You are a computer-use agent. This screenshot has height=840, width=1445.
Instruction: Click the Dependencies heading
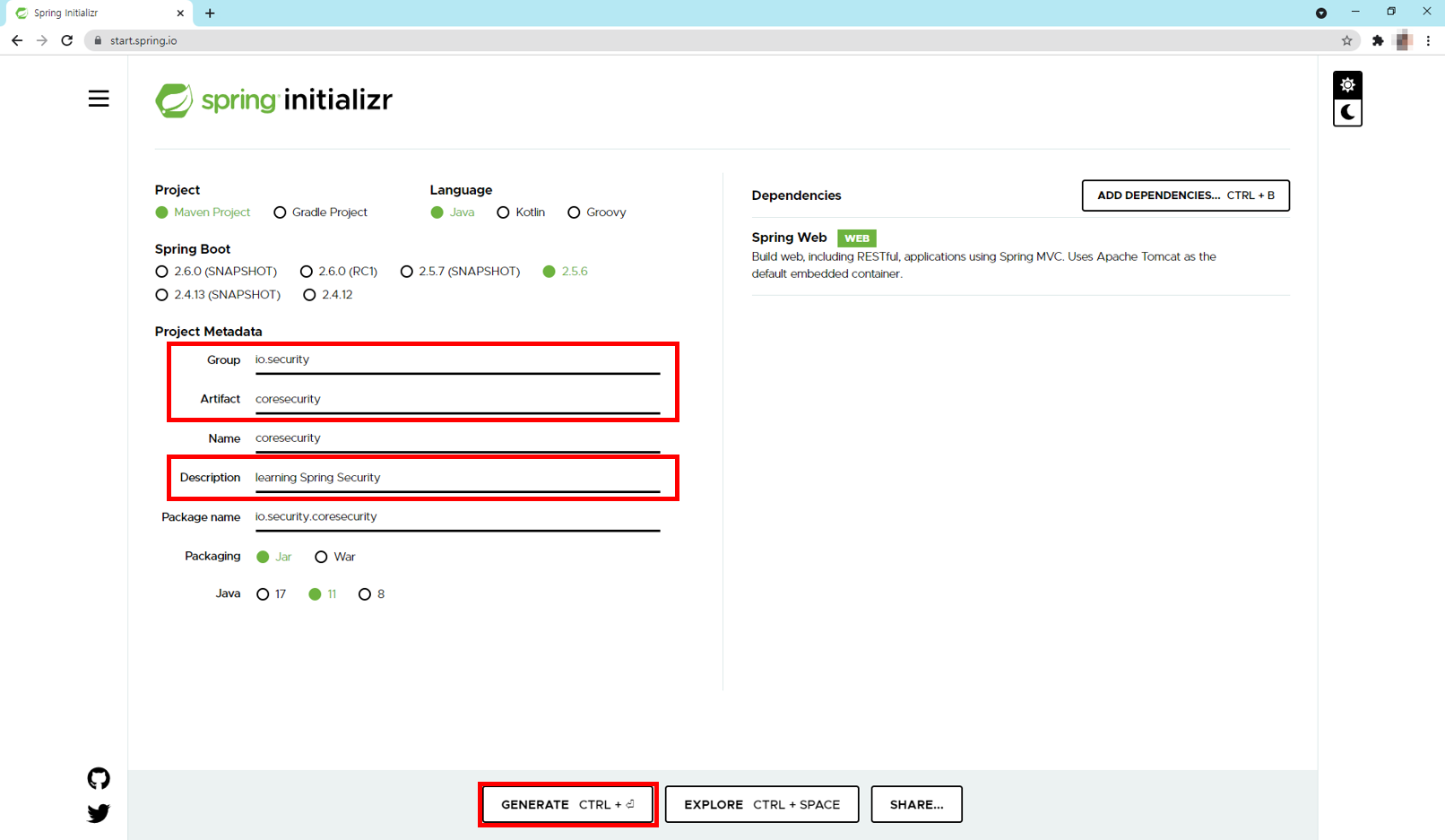coord(796,195)
